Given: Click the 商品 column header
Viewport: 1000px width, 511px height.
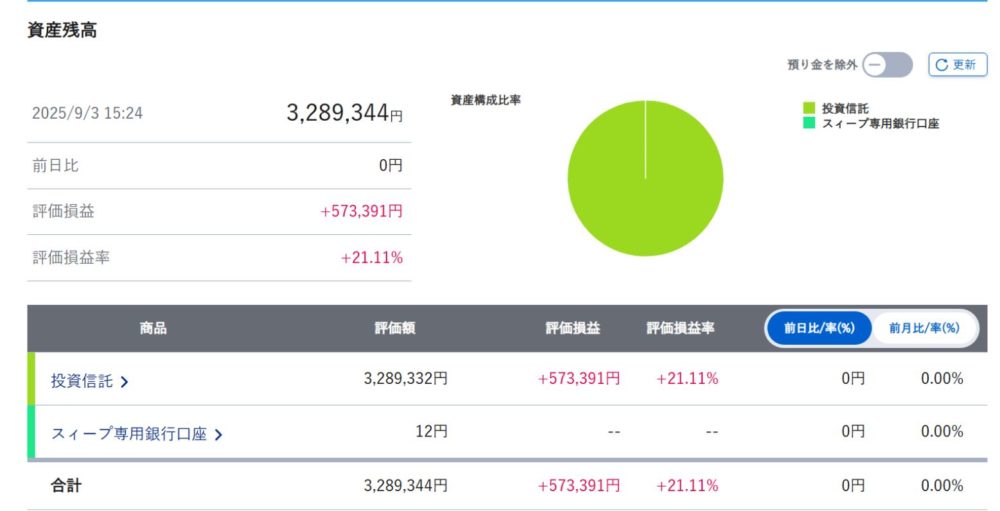Looking at the screenshot, I should (153, 328).
